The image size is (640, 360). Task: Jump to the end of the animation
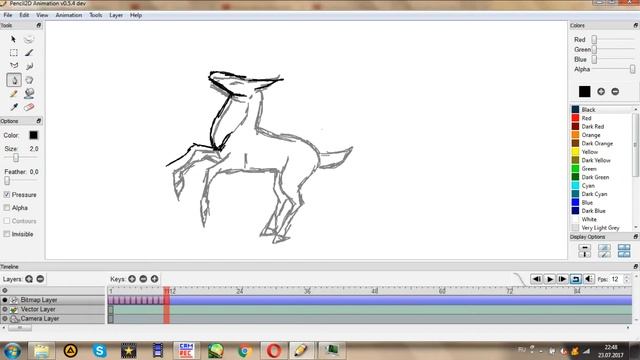point(562,279)
